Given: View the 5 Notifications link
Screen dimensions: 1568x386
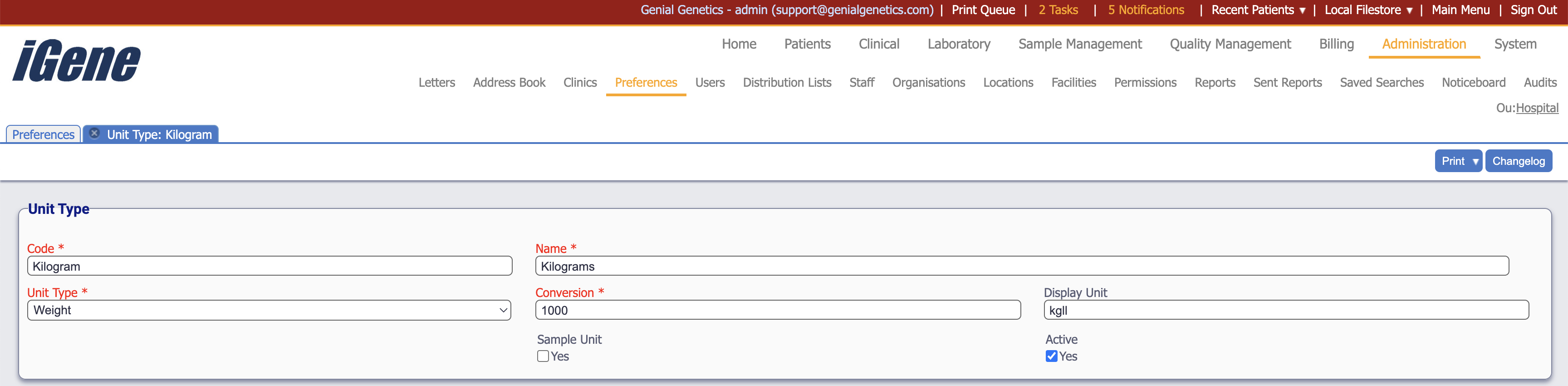Looking at the screenshot, I should [1146, 10].
